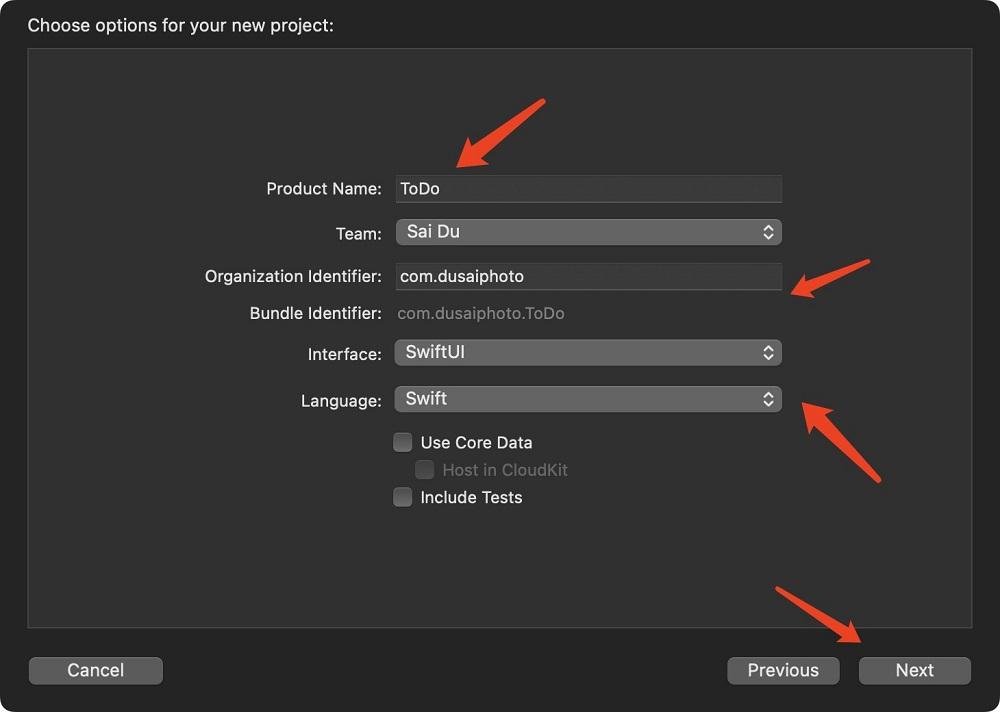1000x712 pixels.
Task: Open the Interface dropdown set to SwiftUI
Action: click(x=588, y=352)
